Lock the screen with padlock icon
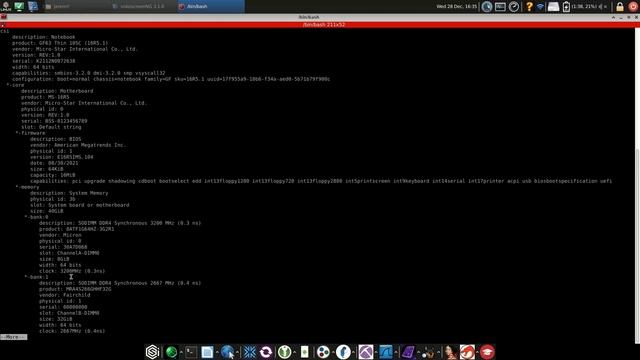 click(620, 7)
